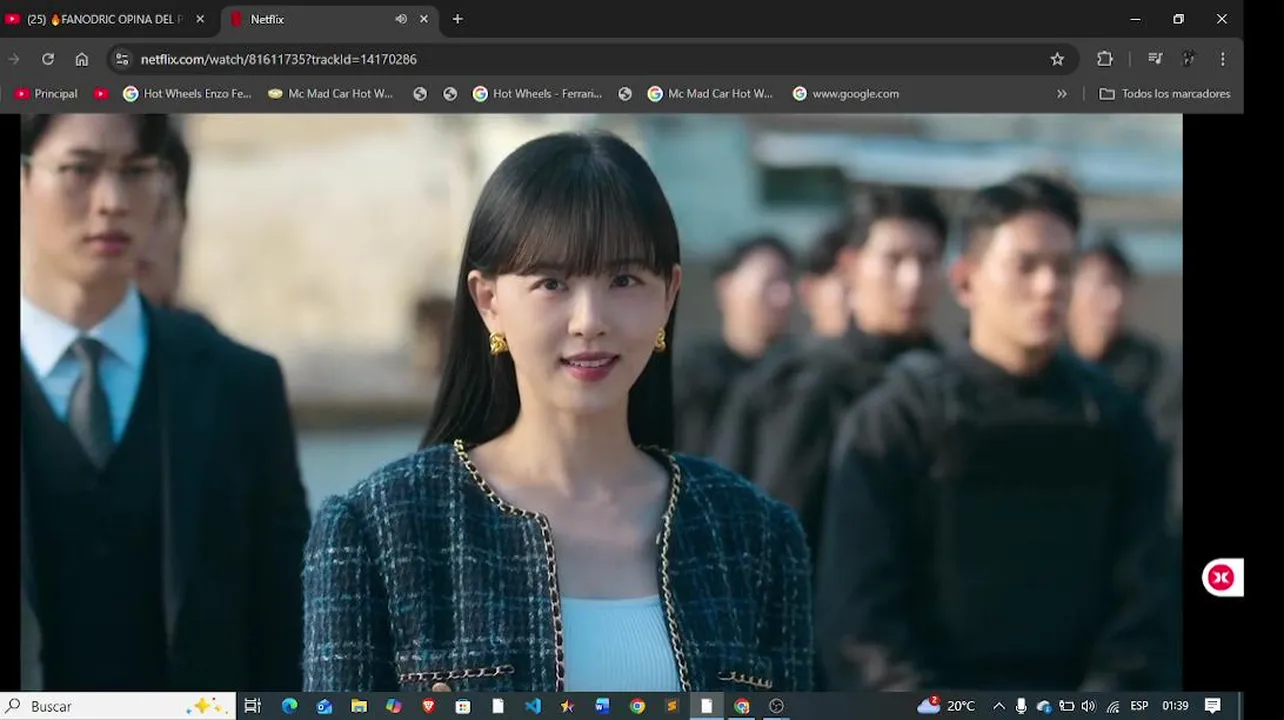This screenshot has height=720, width=1284.
Task: Close the Netflix tab
Action: [x=424, y=19]
